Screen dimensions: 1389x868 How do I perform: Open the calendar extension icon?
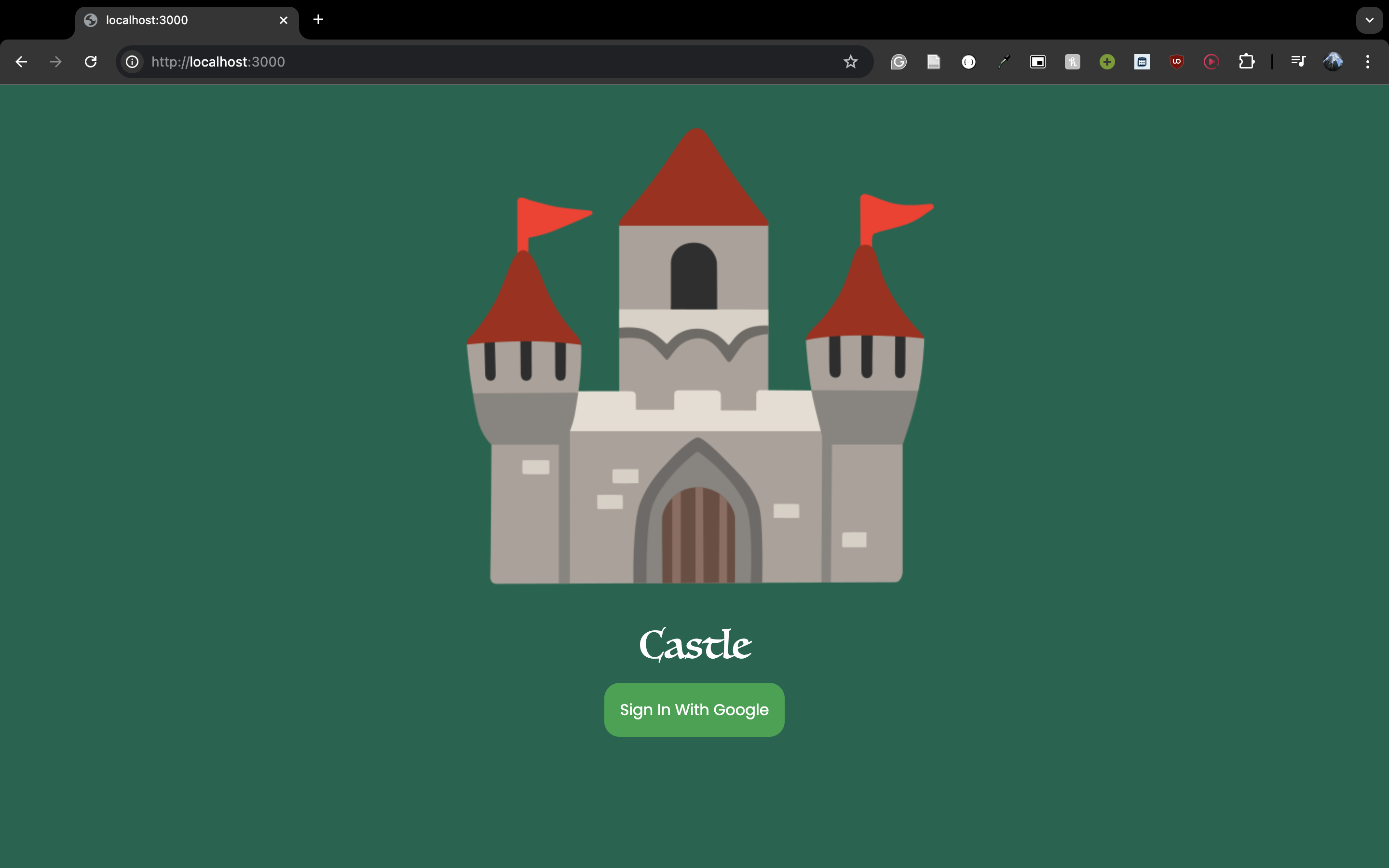[1142, 62]
